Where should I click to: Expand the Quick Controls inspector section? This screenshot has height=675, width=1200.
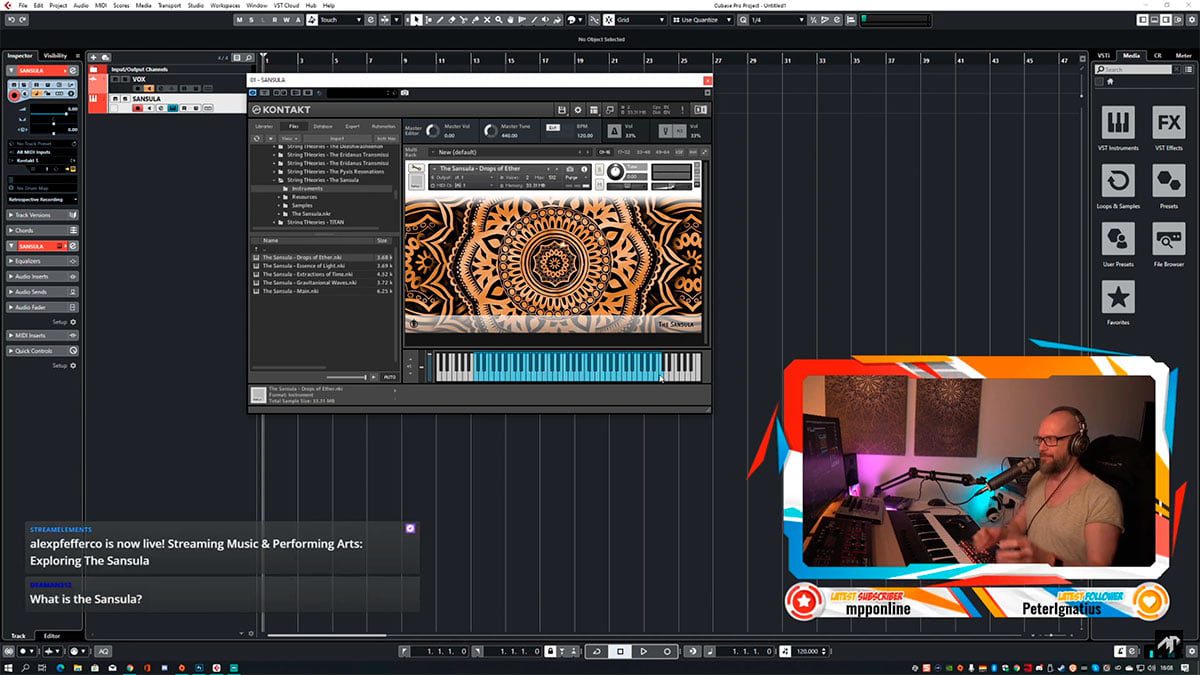pyautogui.click(x=43, y=351)
